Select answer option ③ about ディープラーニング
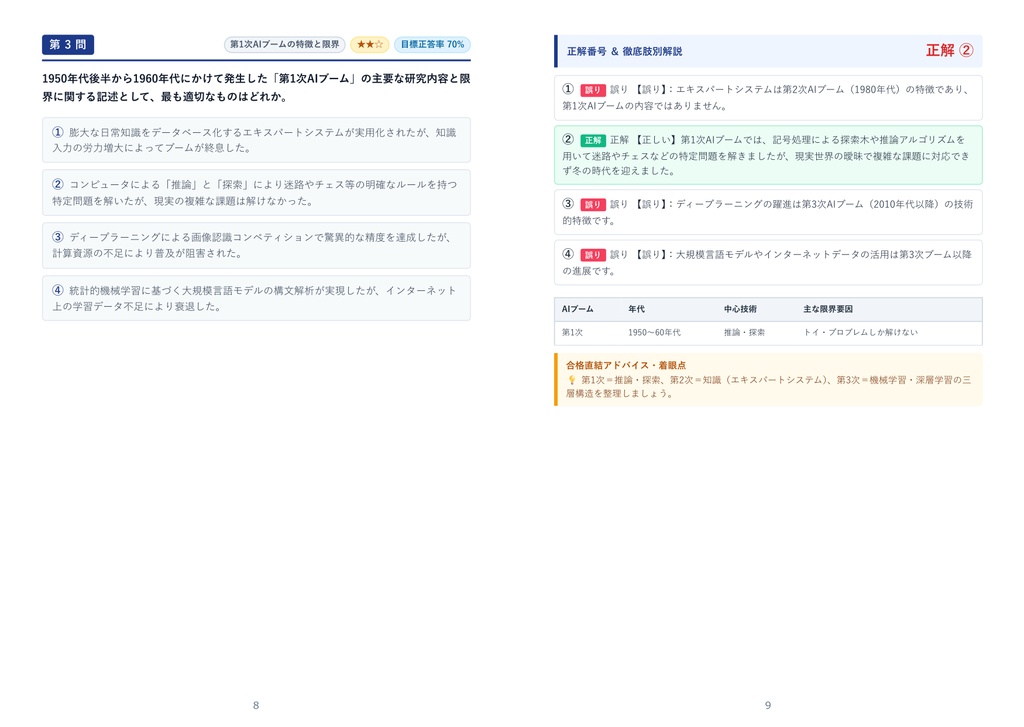Screen dimensions: 1024x727 click(x=256, y=245)
